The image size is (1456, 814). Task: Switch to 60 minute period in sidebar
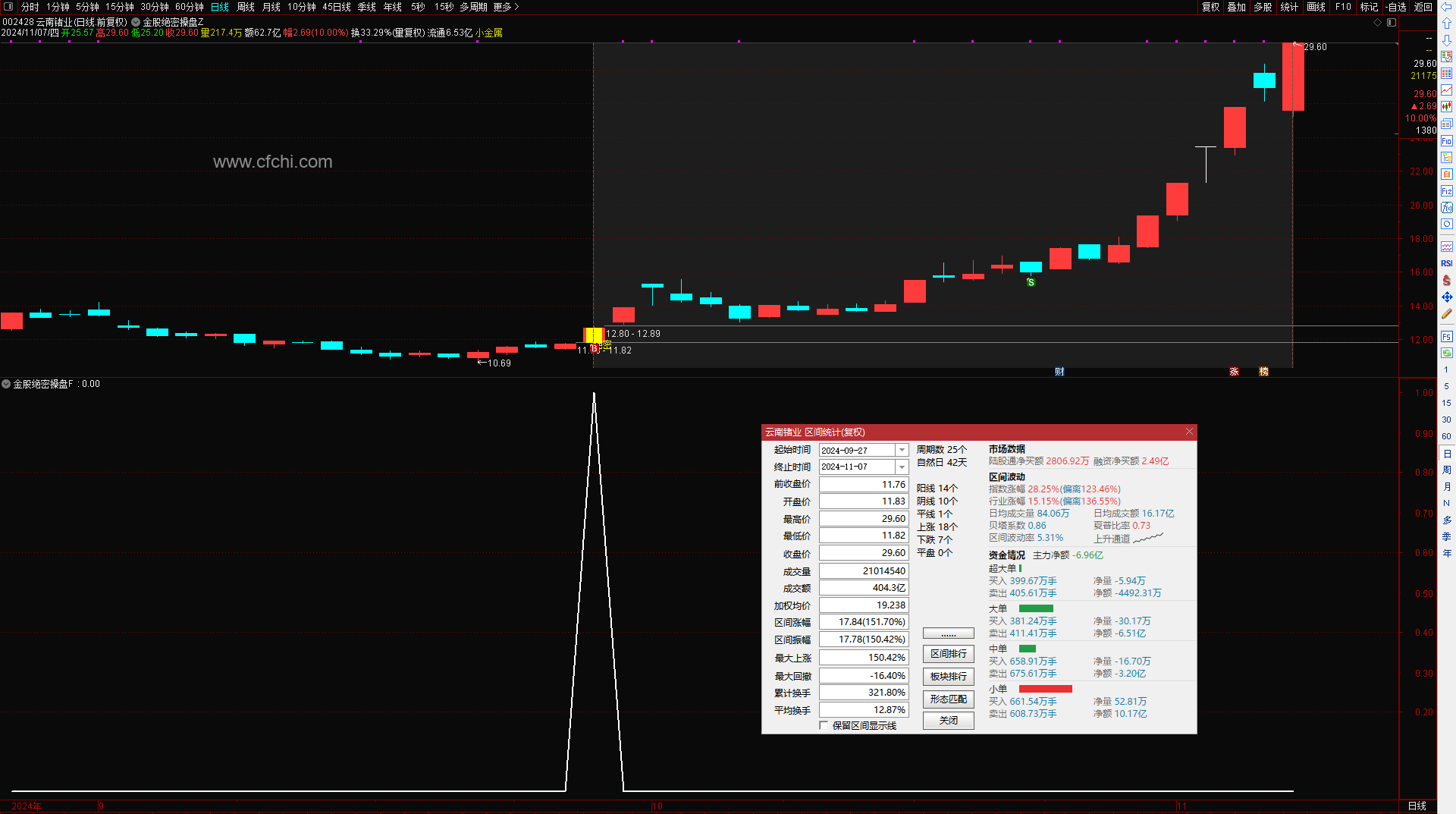pyautogui.click(x=1447, y=436)
